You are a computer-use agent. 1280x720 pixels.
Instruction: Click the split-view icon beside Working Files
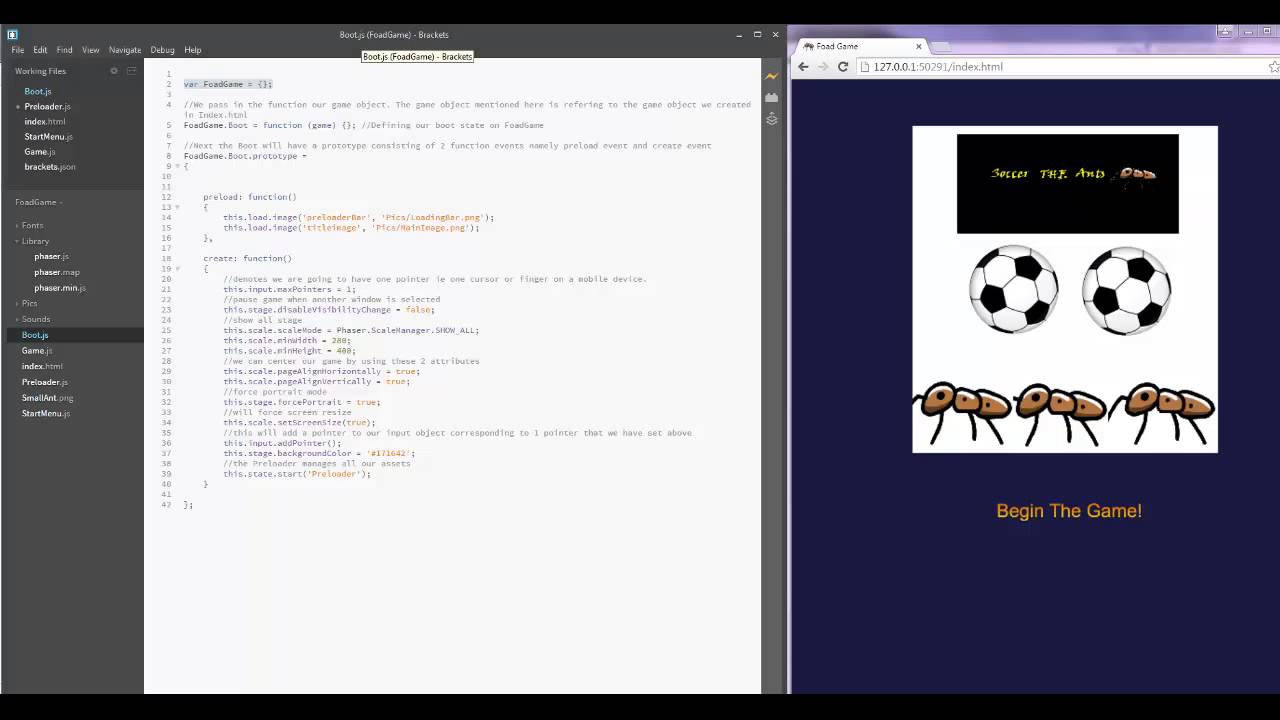(131, 71)
